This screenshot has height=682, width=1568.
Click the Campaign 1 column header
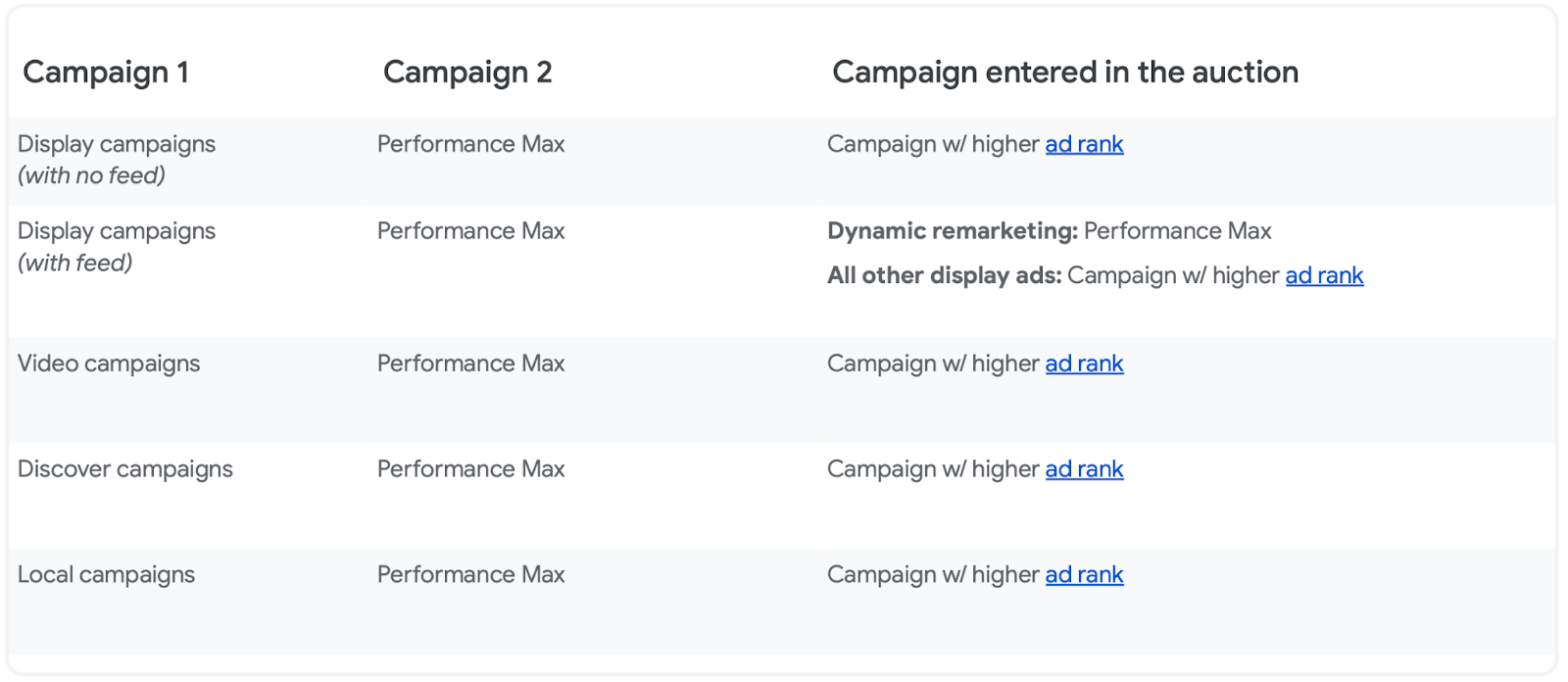[x=106, y=72]
